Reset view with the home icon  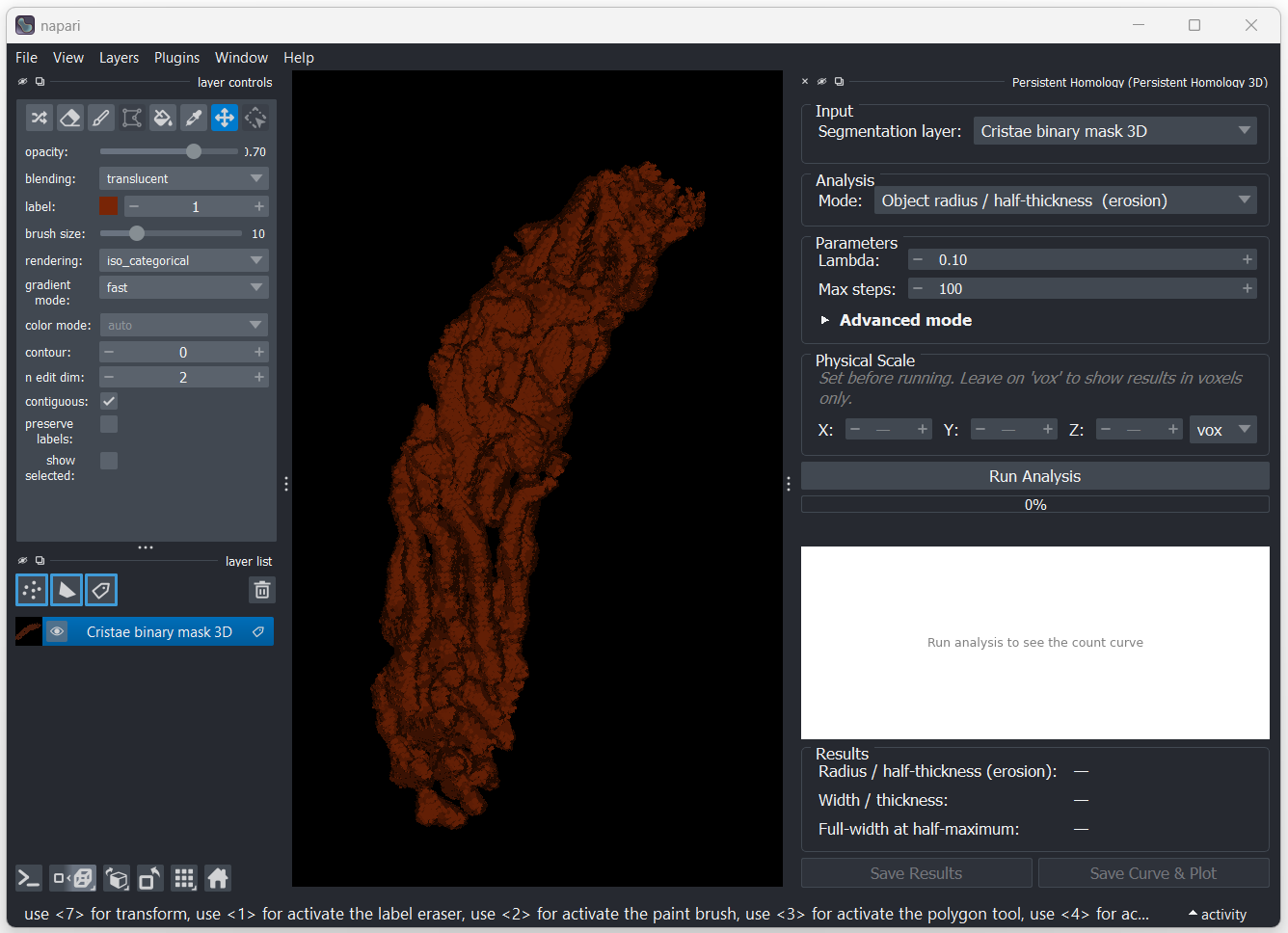(x=218, y=878)
